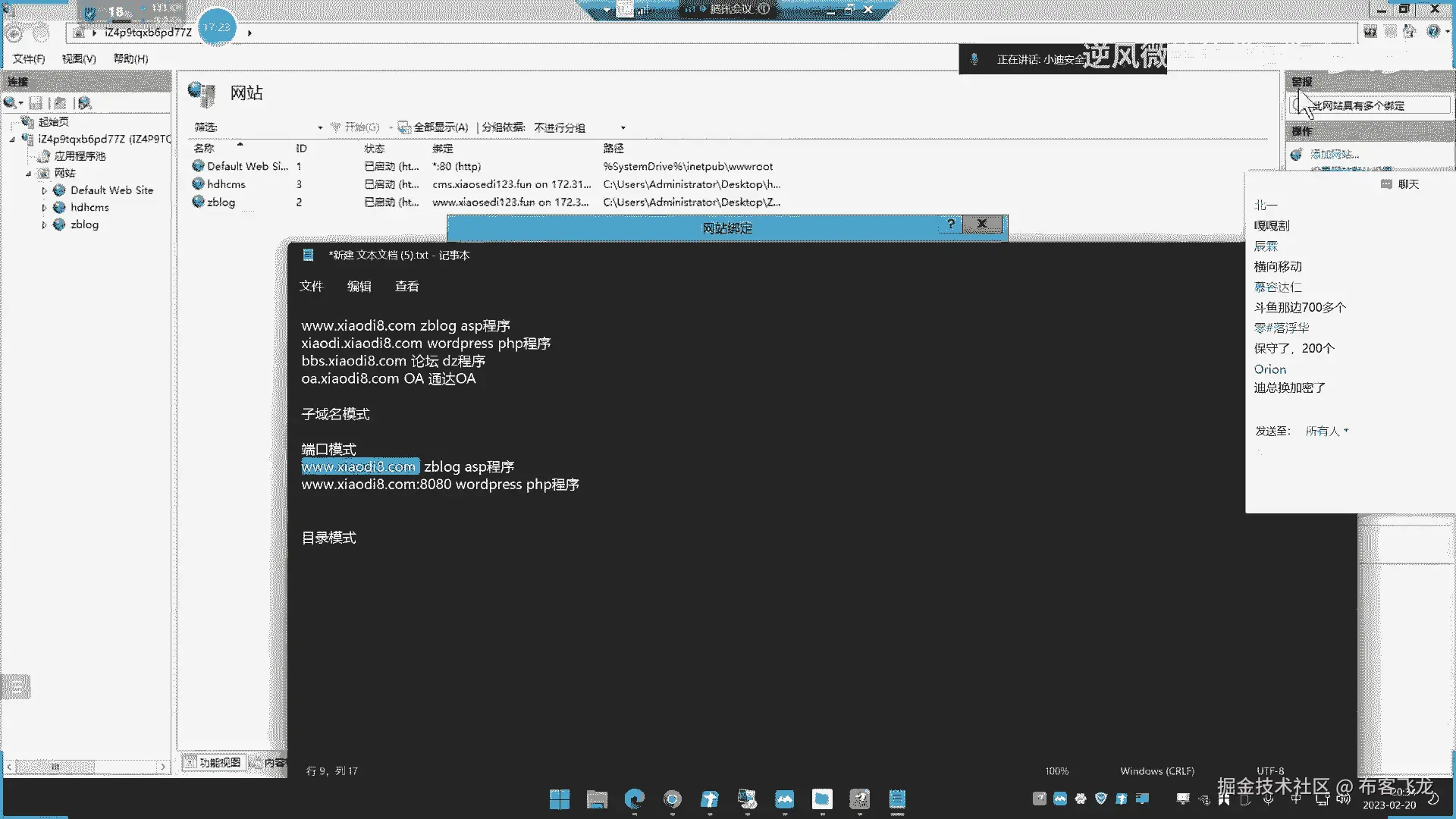Click the Windows Start button icon
Screen dimensions: 1456x819
[559, 799]
